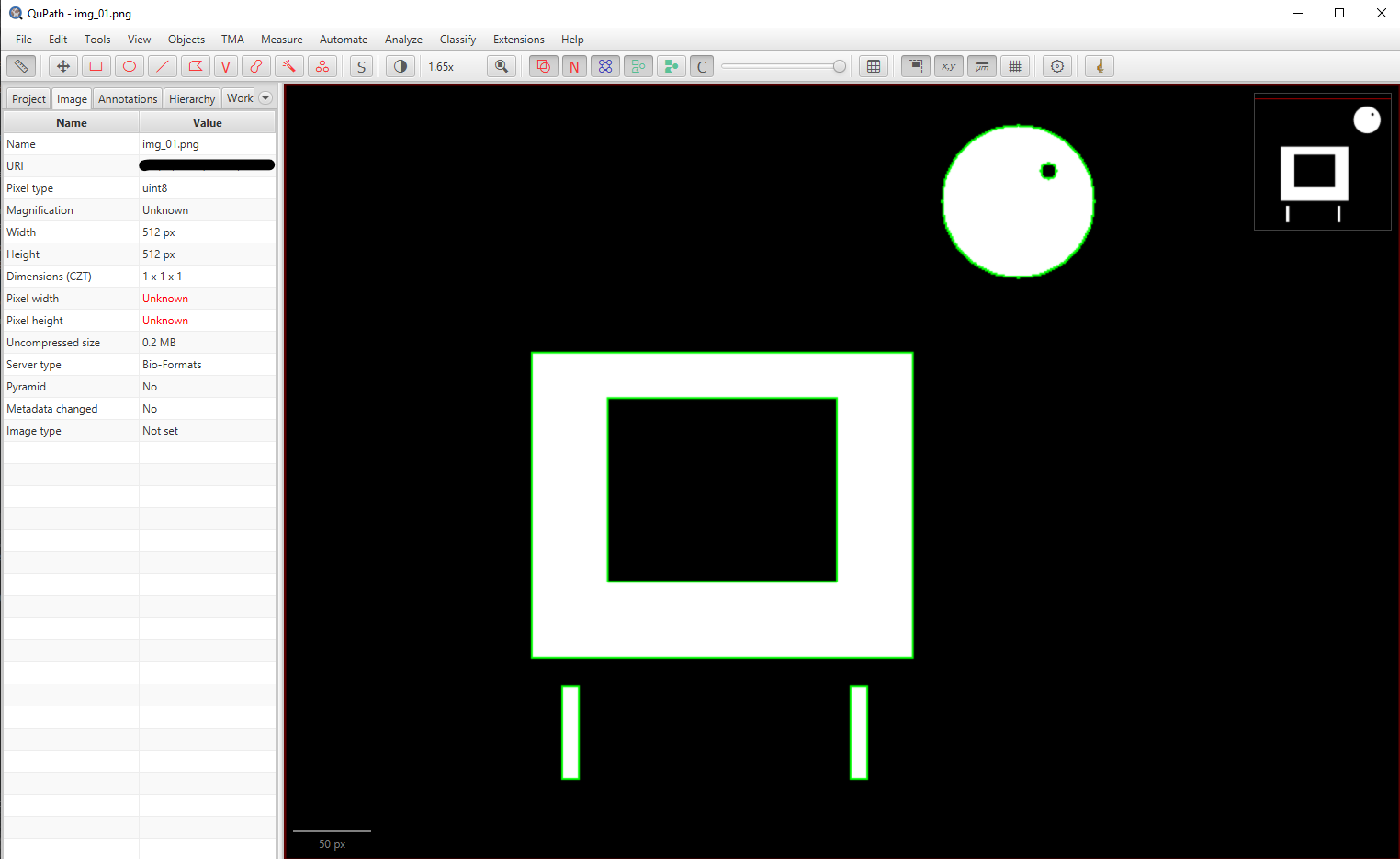
Task: Open the Workflow tab dropdown arrow
Action: click(265, 97)
